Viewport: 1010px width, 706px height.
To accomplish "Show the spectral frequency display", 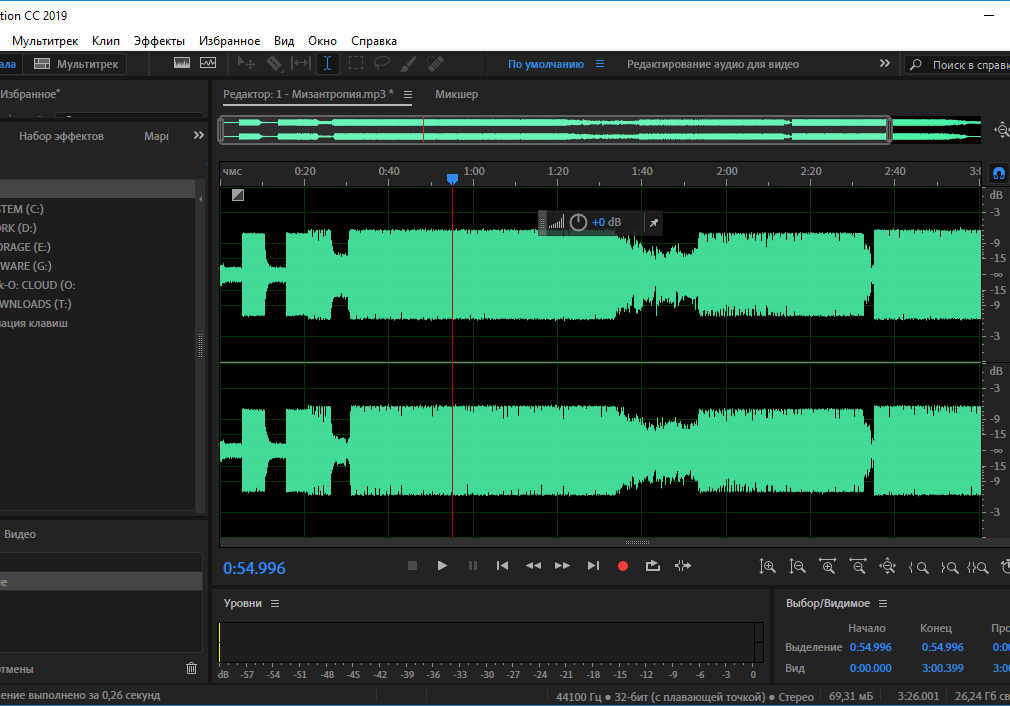I will coord(182,63).
